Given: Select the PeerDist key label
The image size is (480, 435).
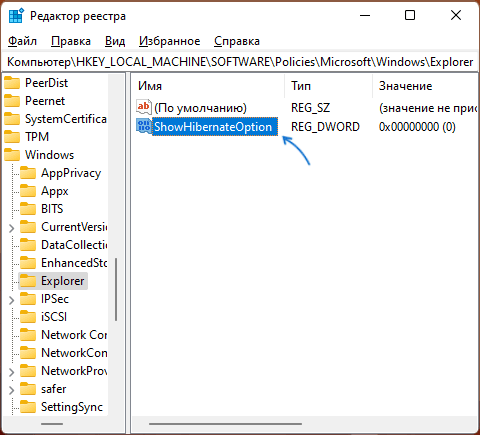Looking at the screenshot, I should (x=46, y=83).
